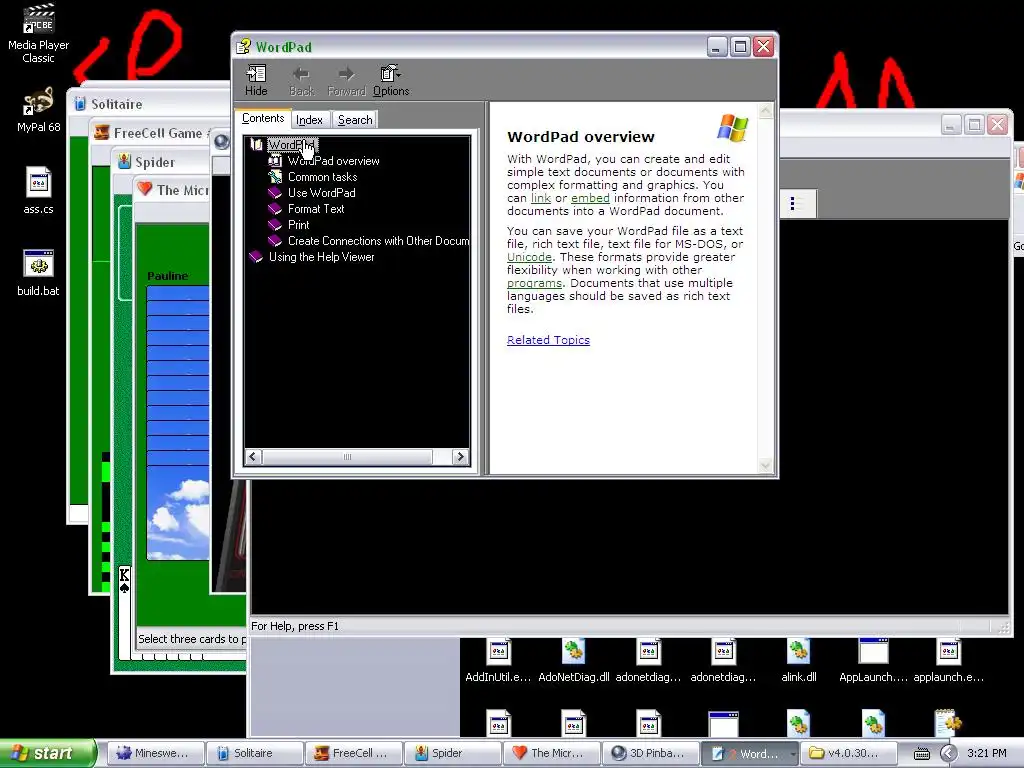
Task: Click the Forward arrow in help toolbar
Action: [346, 80]
